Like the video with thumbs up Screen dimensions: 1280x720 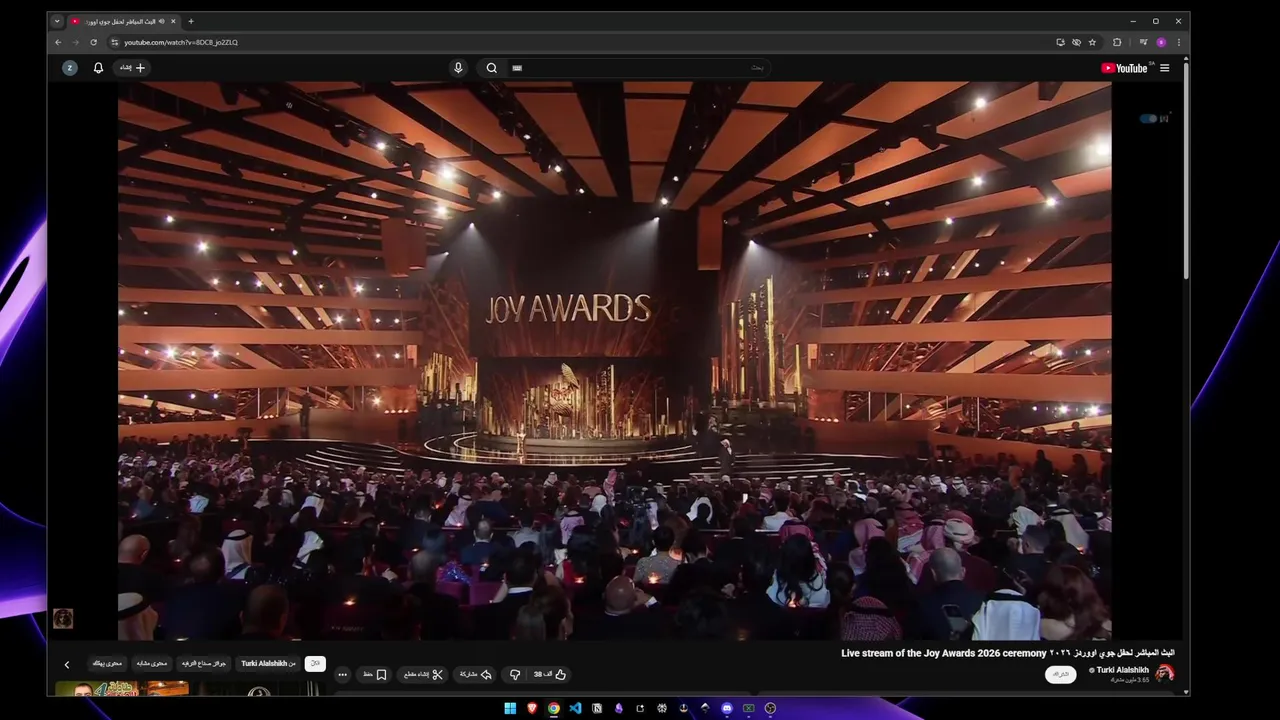pos(550,675)
